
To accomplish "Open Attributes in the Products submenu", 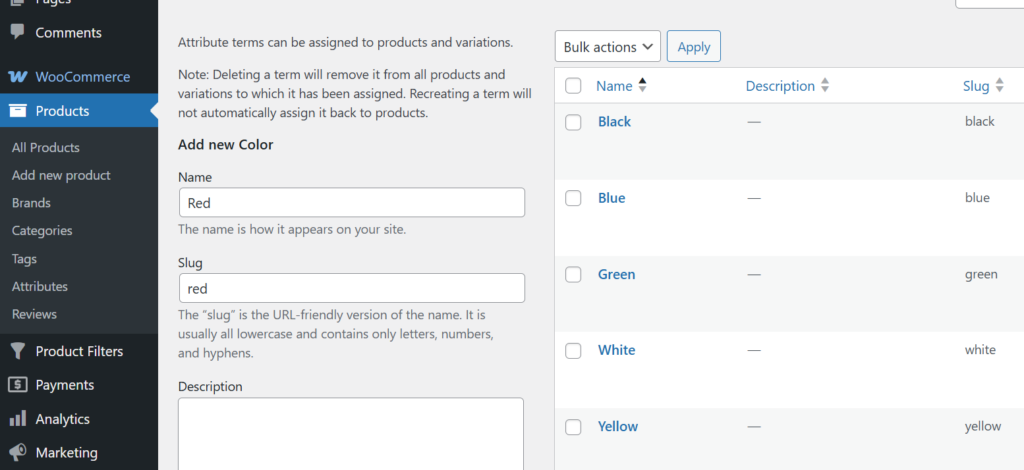I will point(40,286).
